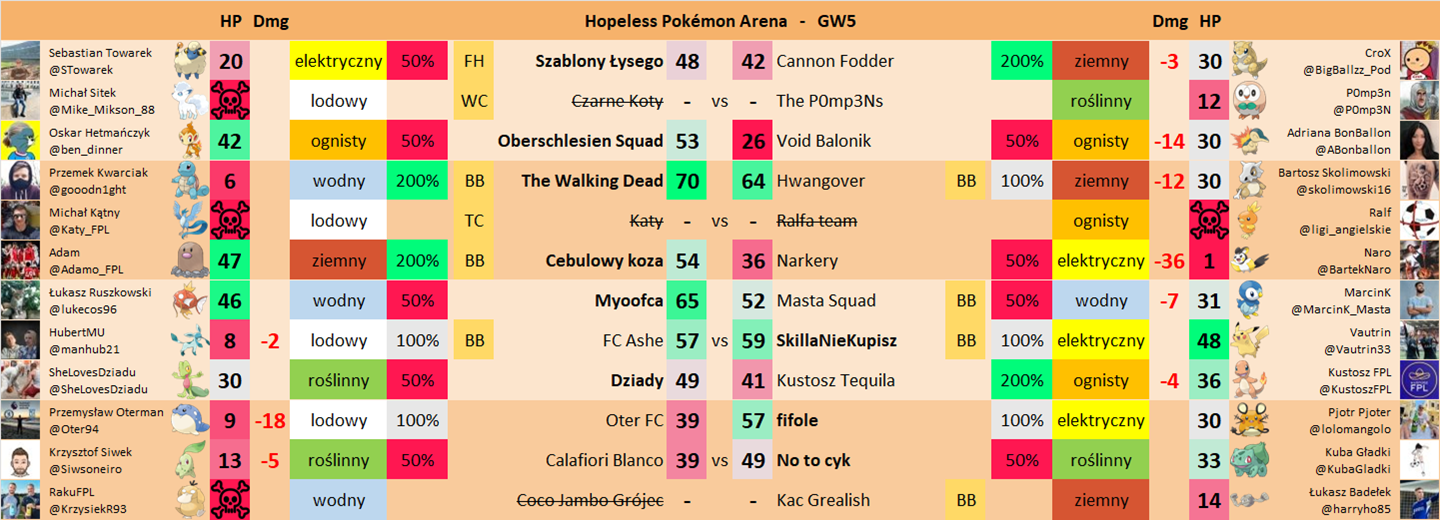
Task: Select the TC chip cell in Katy's row
Action: 473,221
